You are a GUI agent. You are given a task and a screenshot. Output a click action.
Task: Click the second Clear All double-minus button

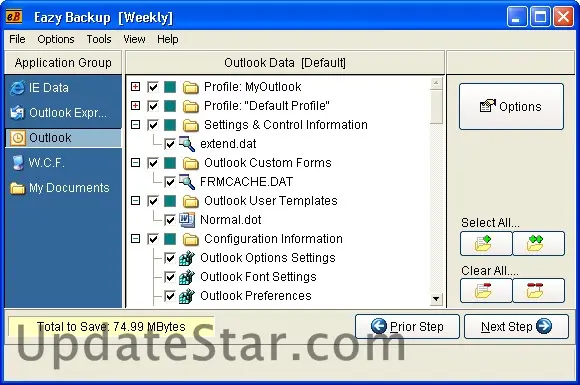click(x=539, y=290)
